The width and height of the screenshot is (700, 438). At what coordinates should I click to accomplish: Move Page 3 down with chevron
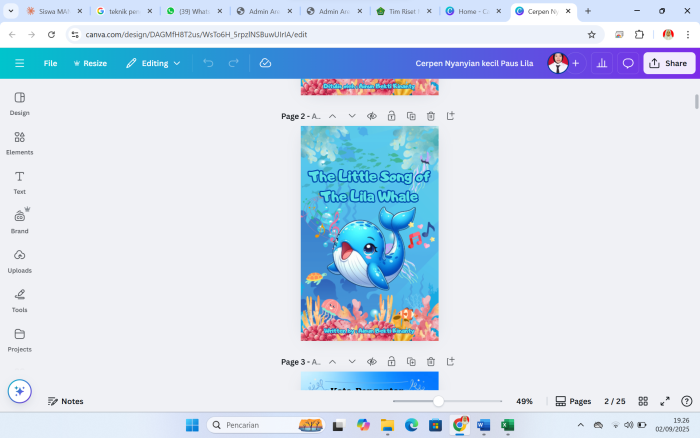[x=352, y=362]
